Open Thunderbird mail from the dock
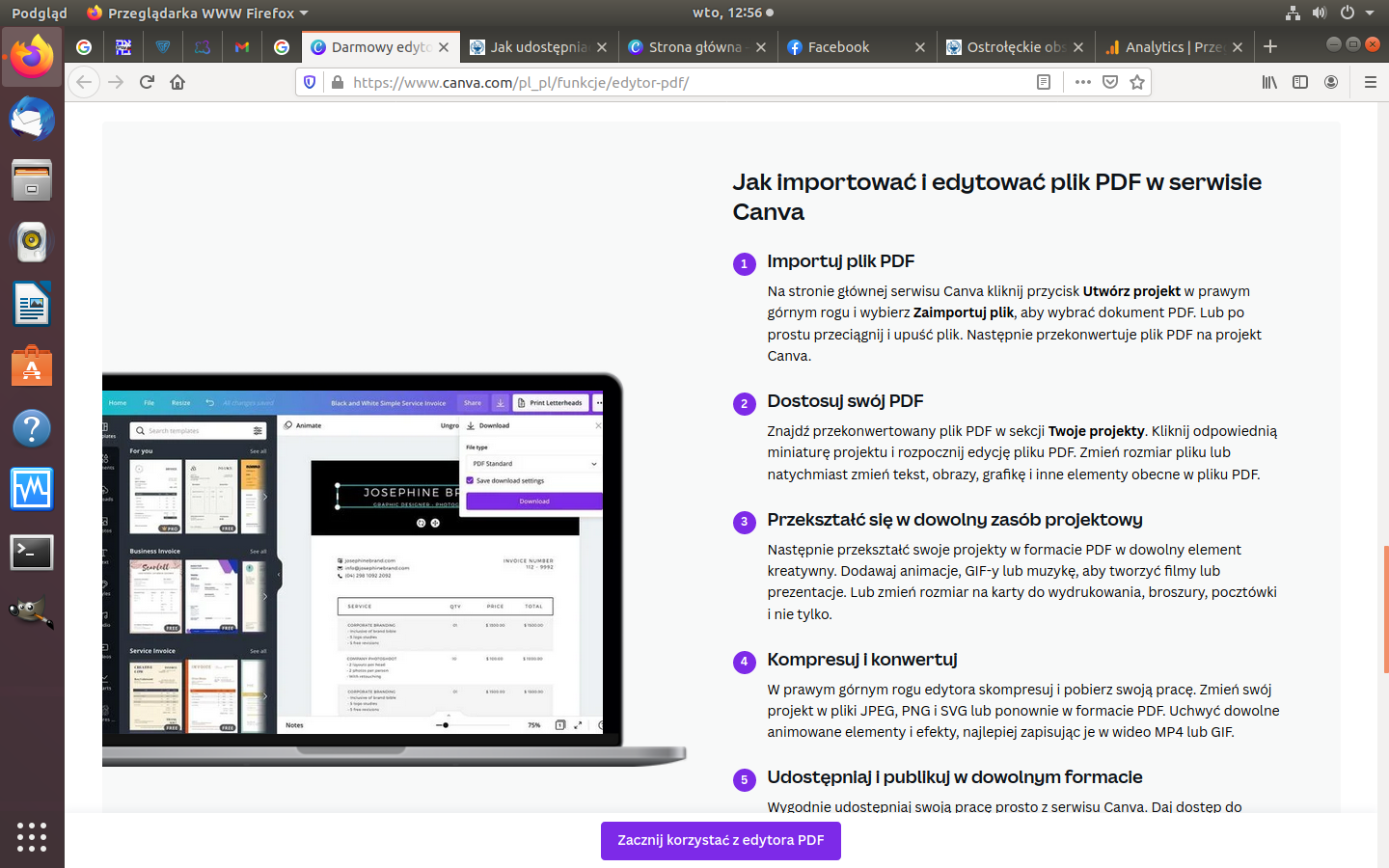Screen dimensions: 1389x868 32,120
